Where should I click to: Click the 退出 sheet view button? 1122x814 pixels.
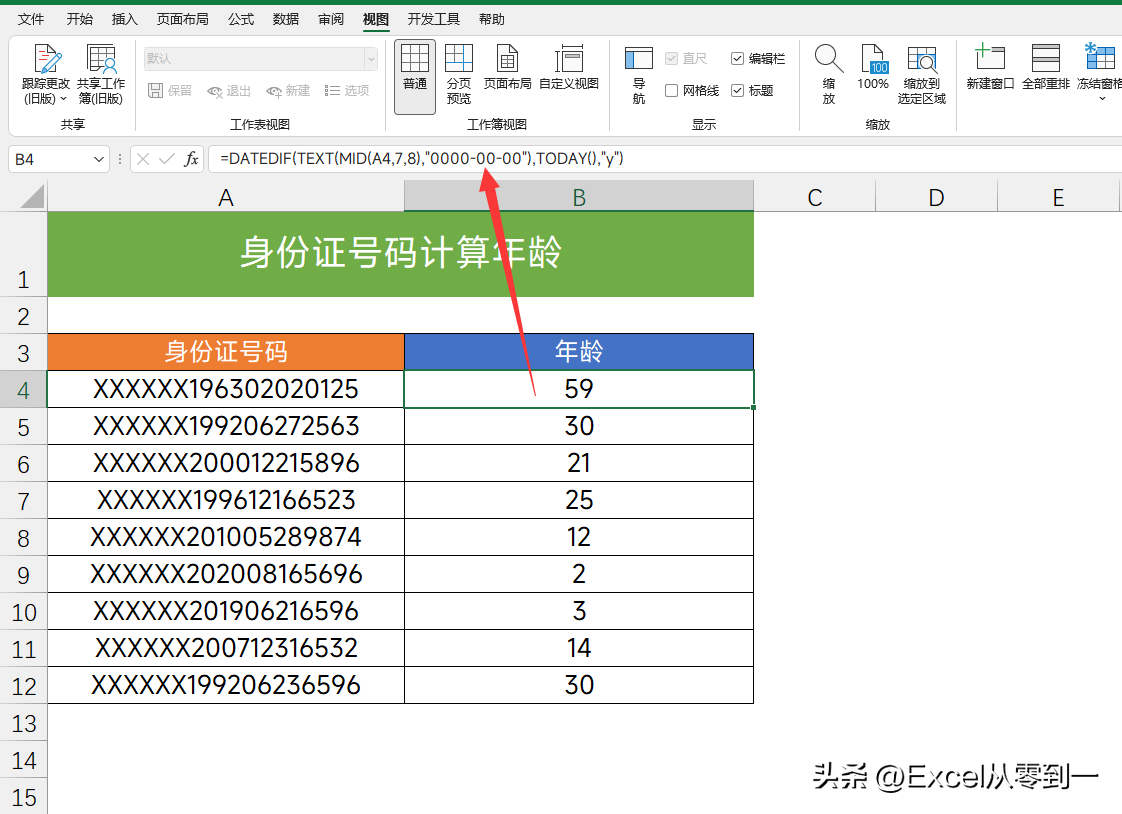[x=229, y=91]
